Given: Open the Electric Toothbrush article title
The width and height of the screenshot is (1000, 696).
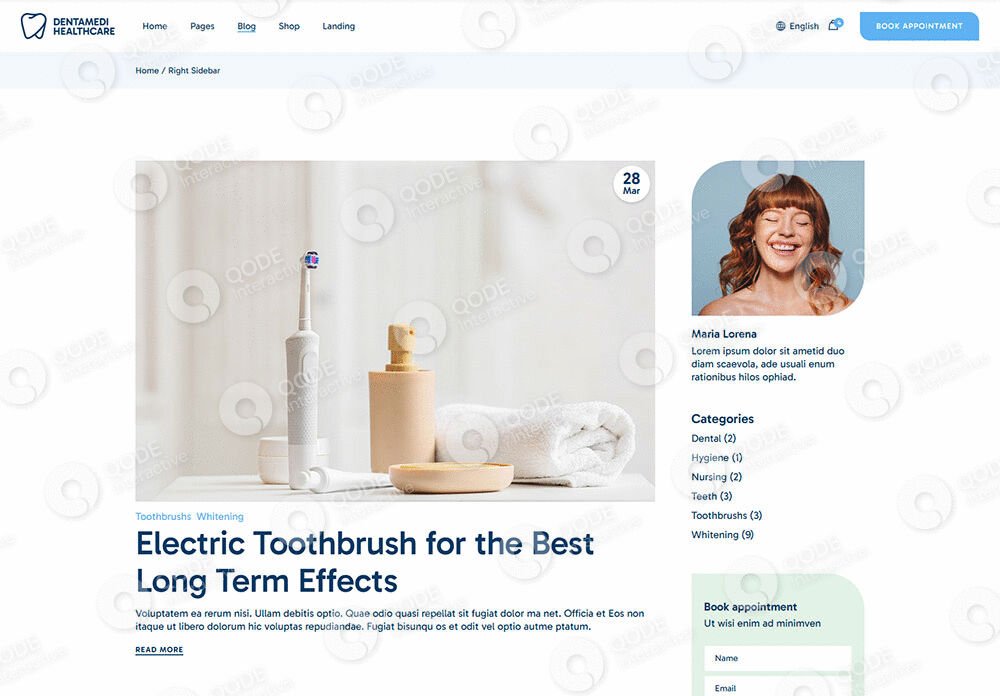Looking at the screenshot, I should 365,563.
